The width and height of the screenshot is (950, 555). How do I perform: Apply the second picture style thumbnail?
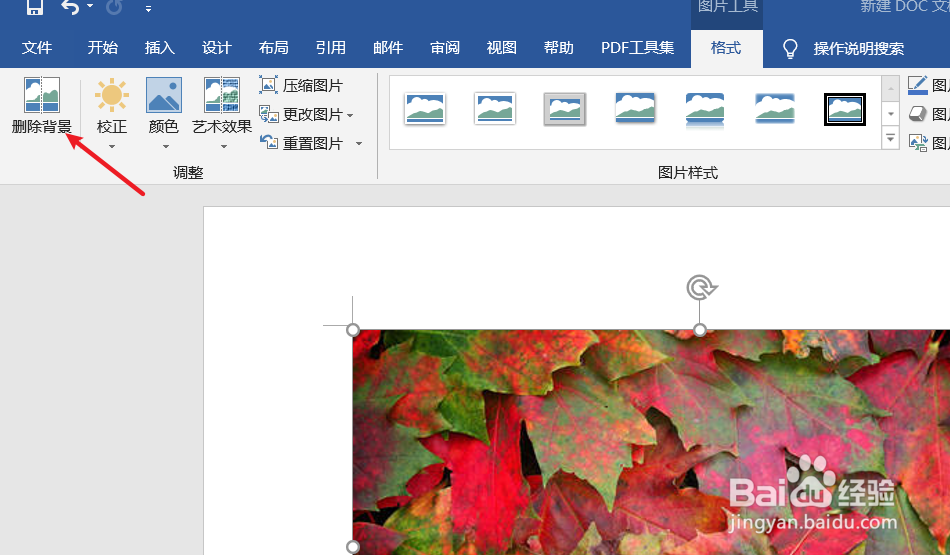[x=495, y=109]
